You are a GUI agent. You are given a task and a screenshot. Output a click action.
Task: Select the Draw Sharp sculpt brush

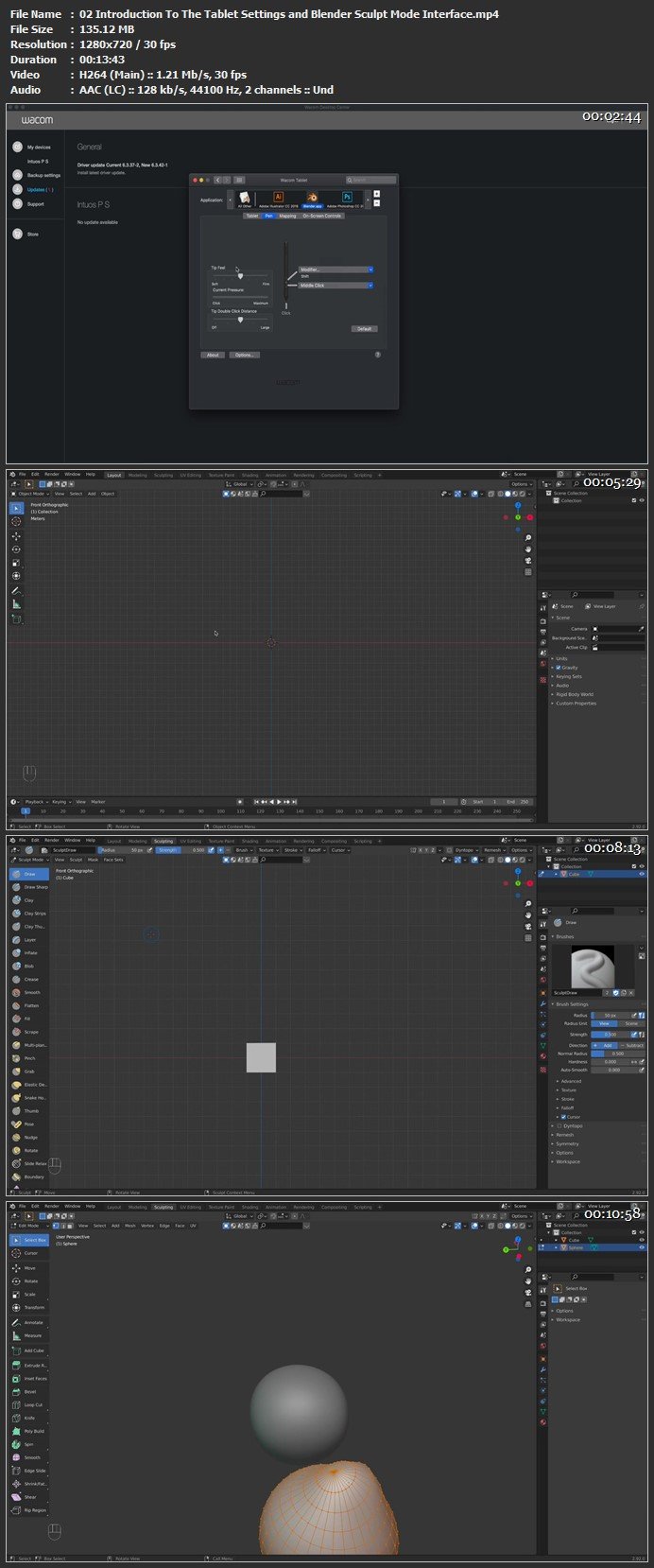pos(29,887)
